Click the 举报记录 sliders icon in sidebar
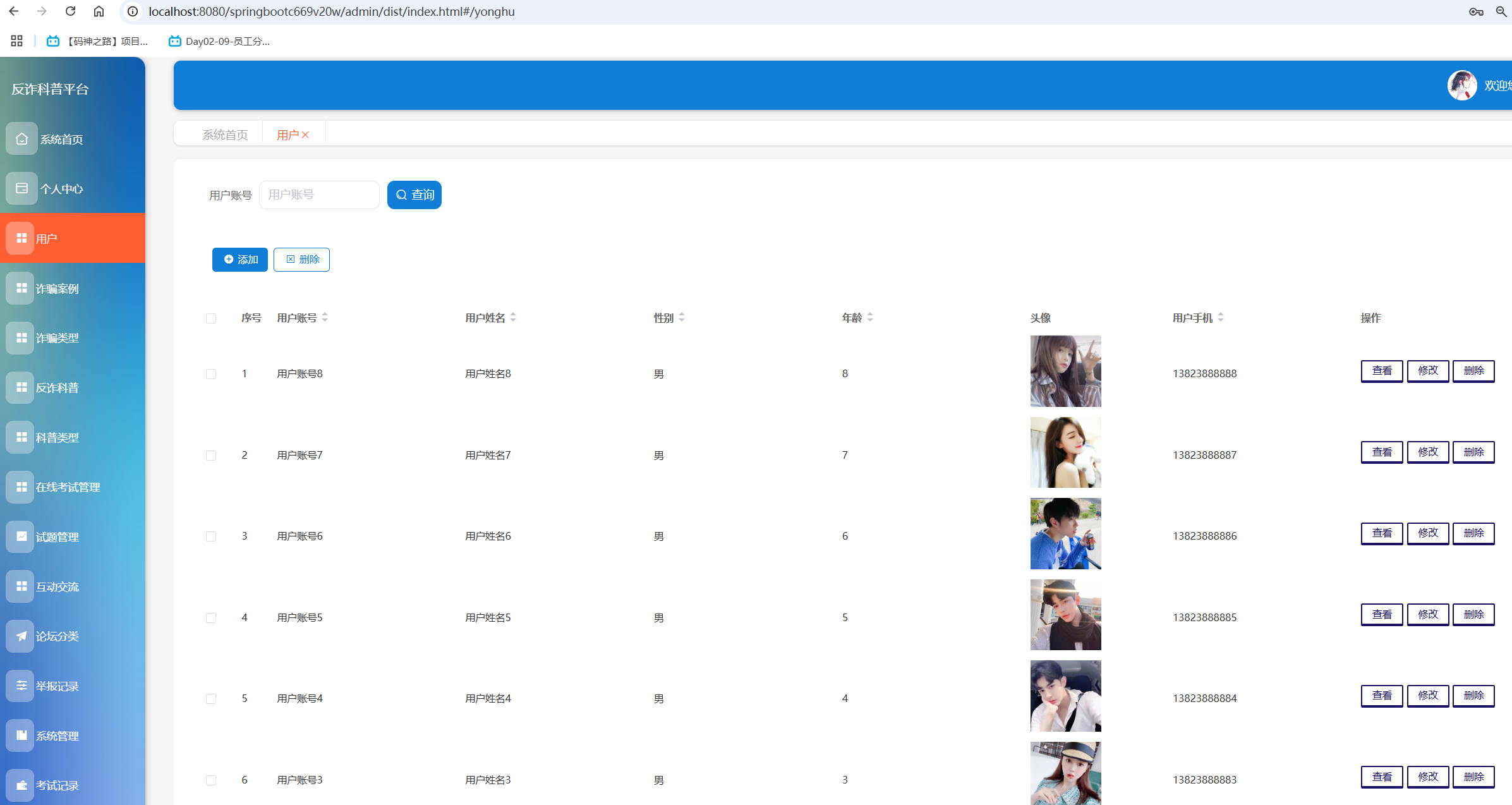 pyautogui.click(x=21, y=686)
